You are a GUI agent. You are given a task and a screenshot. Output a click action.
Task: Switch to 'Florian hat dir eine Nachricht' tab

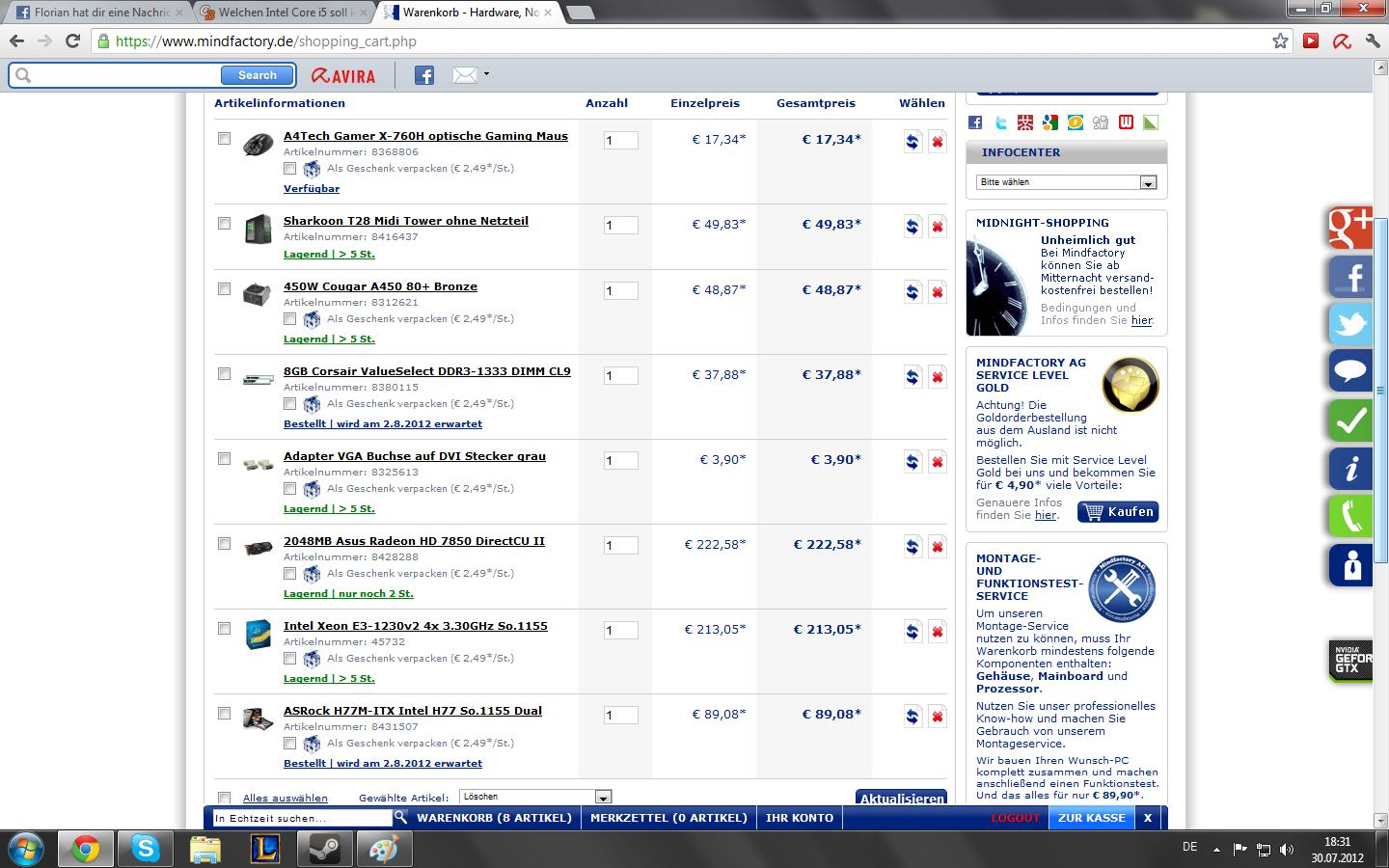(100, 13)
